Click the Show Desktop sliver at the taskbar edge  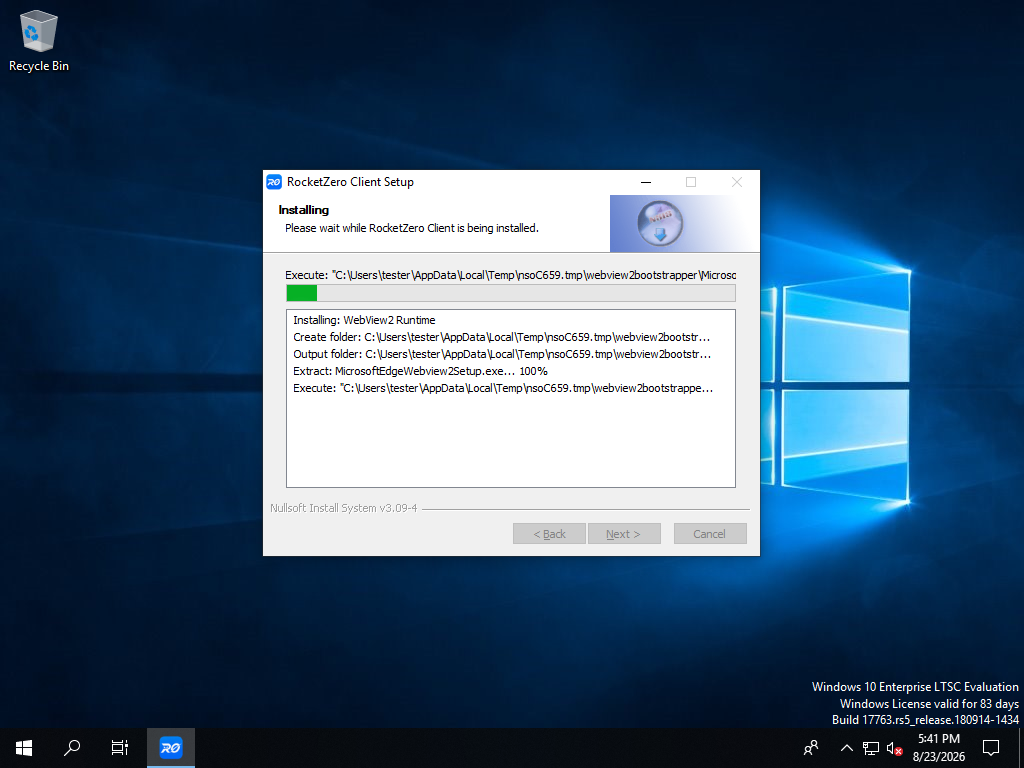pyautogui.click(x=1021, y=748)
